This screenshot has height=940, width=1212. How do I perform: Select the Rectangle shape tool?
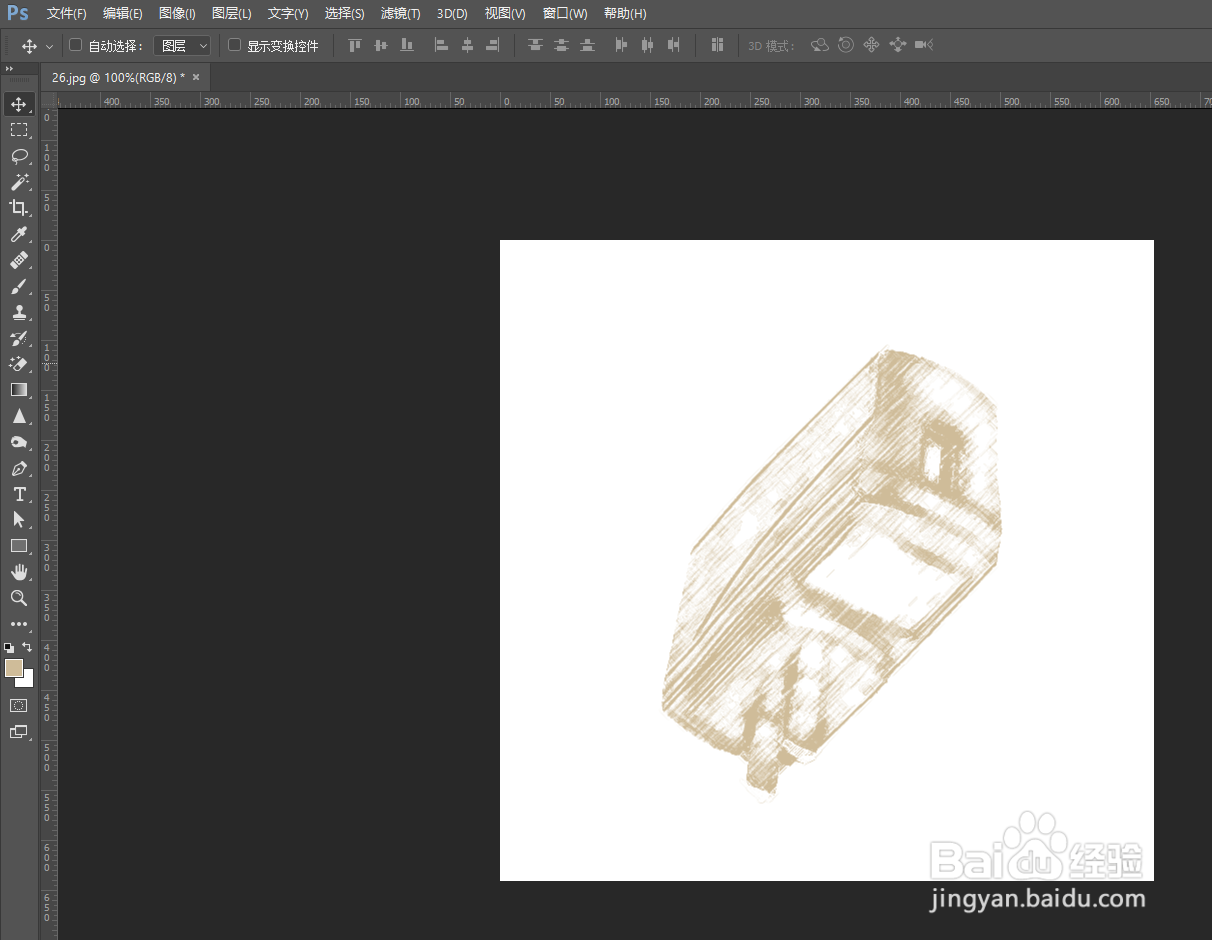coord(19,546)
